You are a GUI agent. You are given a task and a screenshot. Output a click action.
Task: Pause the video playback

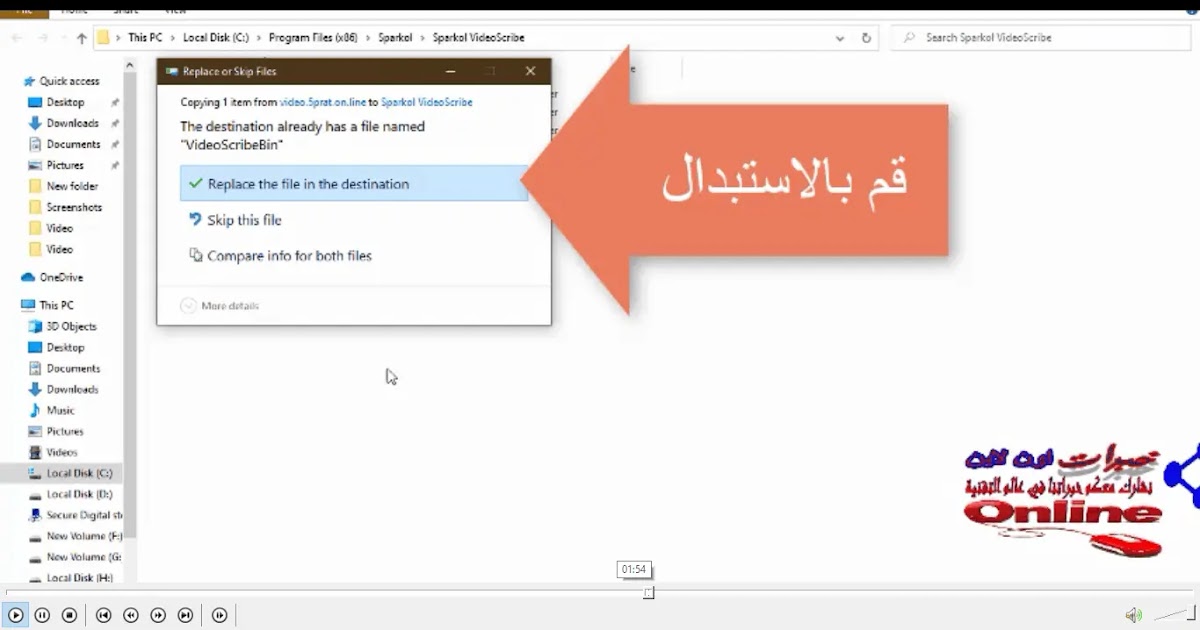pos(42,615)
